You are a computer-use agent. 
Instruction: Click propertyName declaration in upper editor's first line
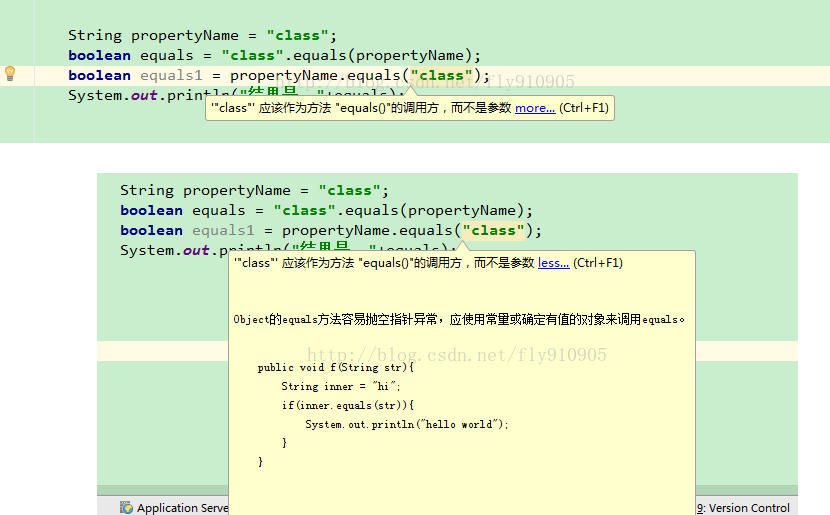click(185, 35)
